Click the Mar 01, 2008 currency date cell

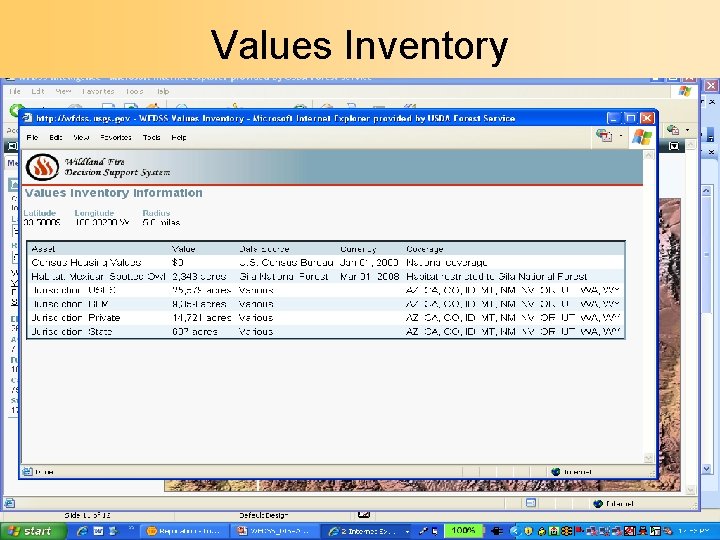[369, 276]
